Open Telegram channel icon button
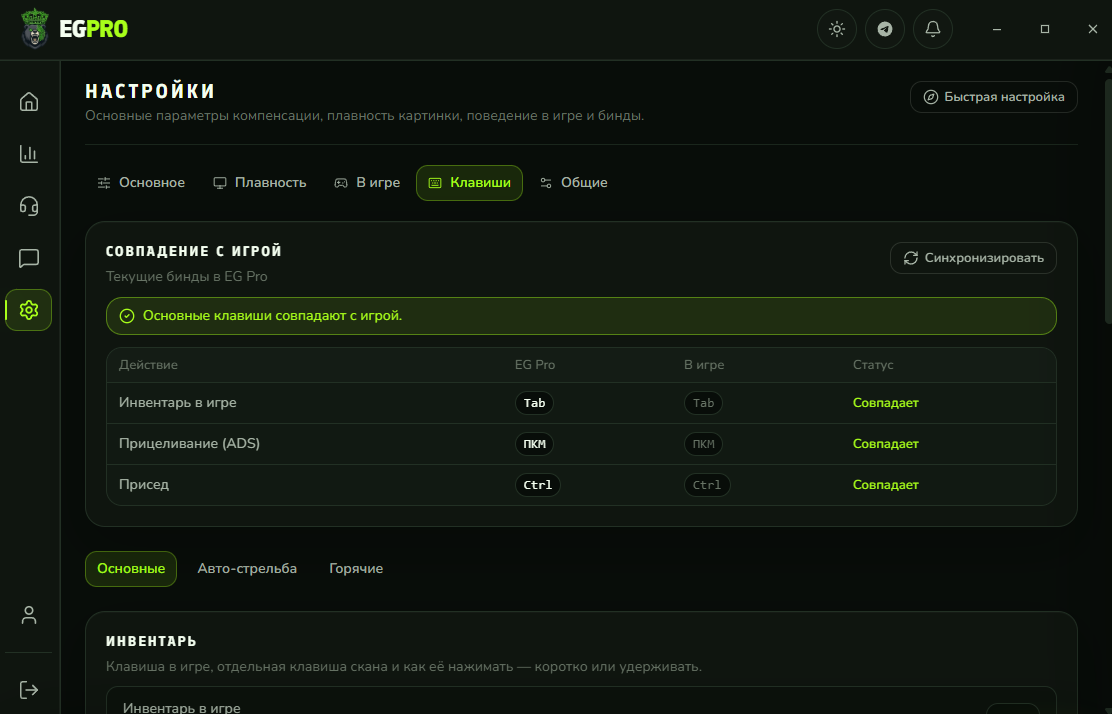The image size is (1112, 714). point(885,29)
